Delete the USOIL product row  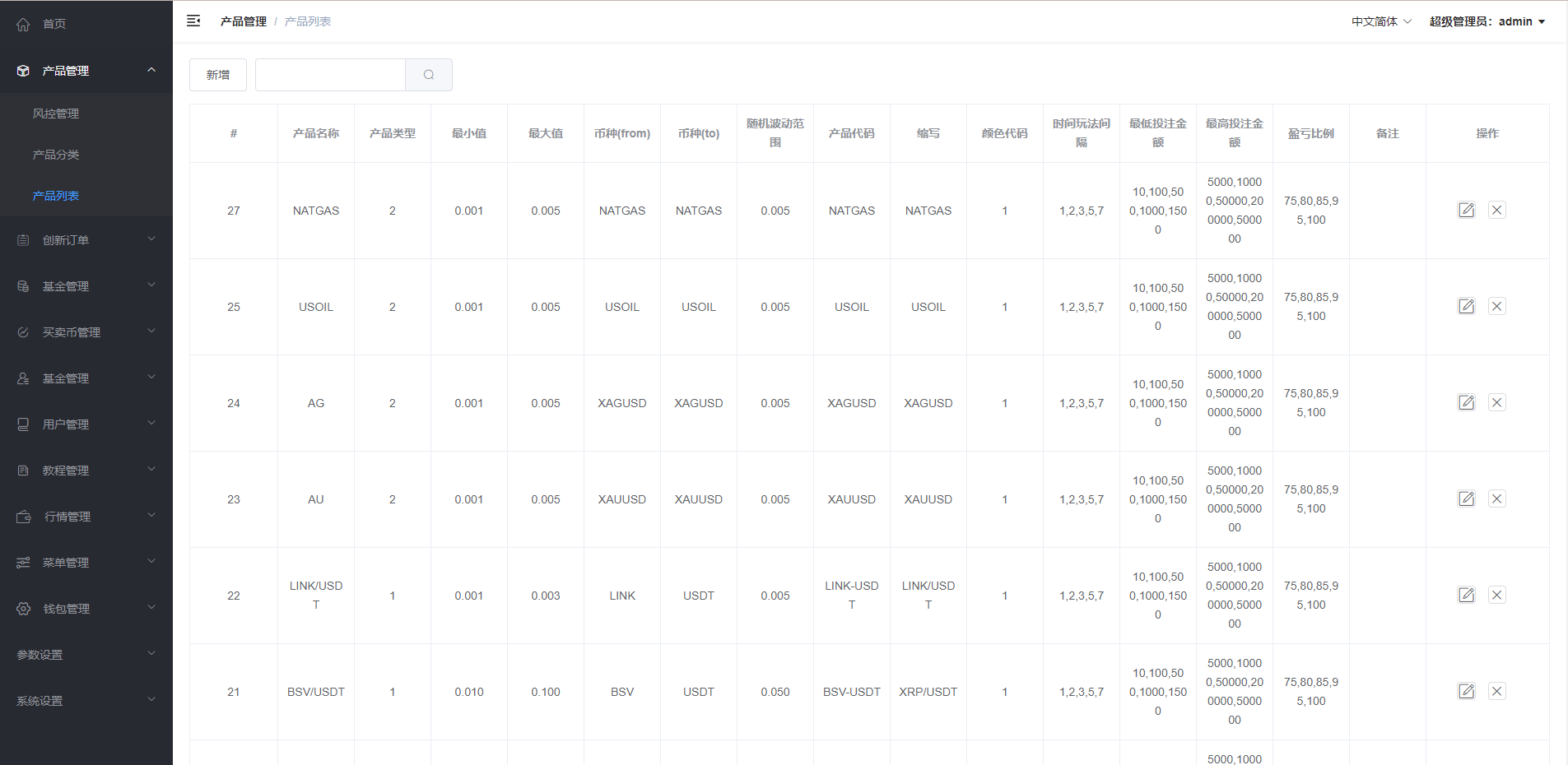1496,307
